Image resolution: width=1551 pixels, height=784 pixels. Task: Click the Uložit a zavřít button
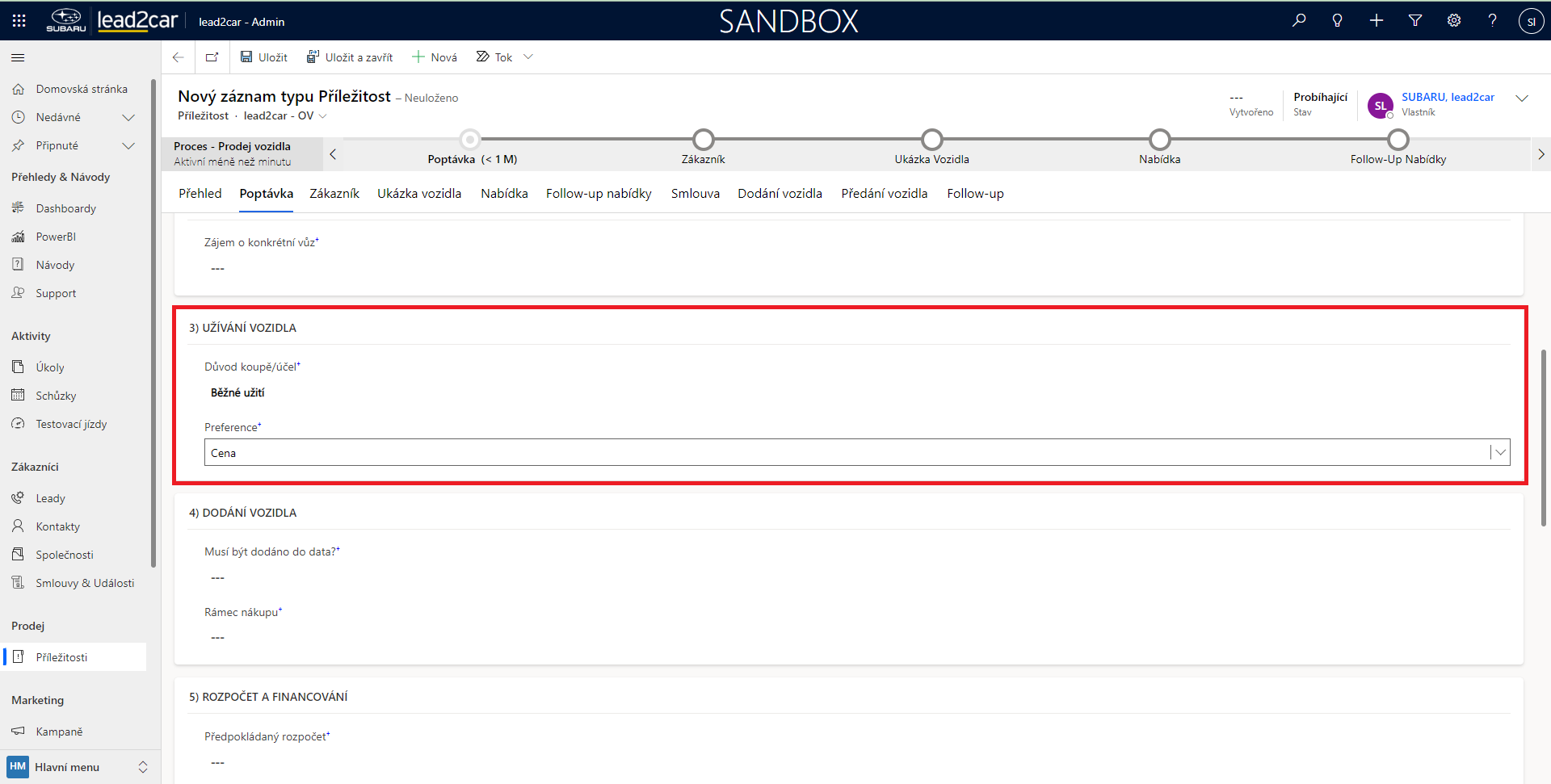point(350,57)
